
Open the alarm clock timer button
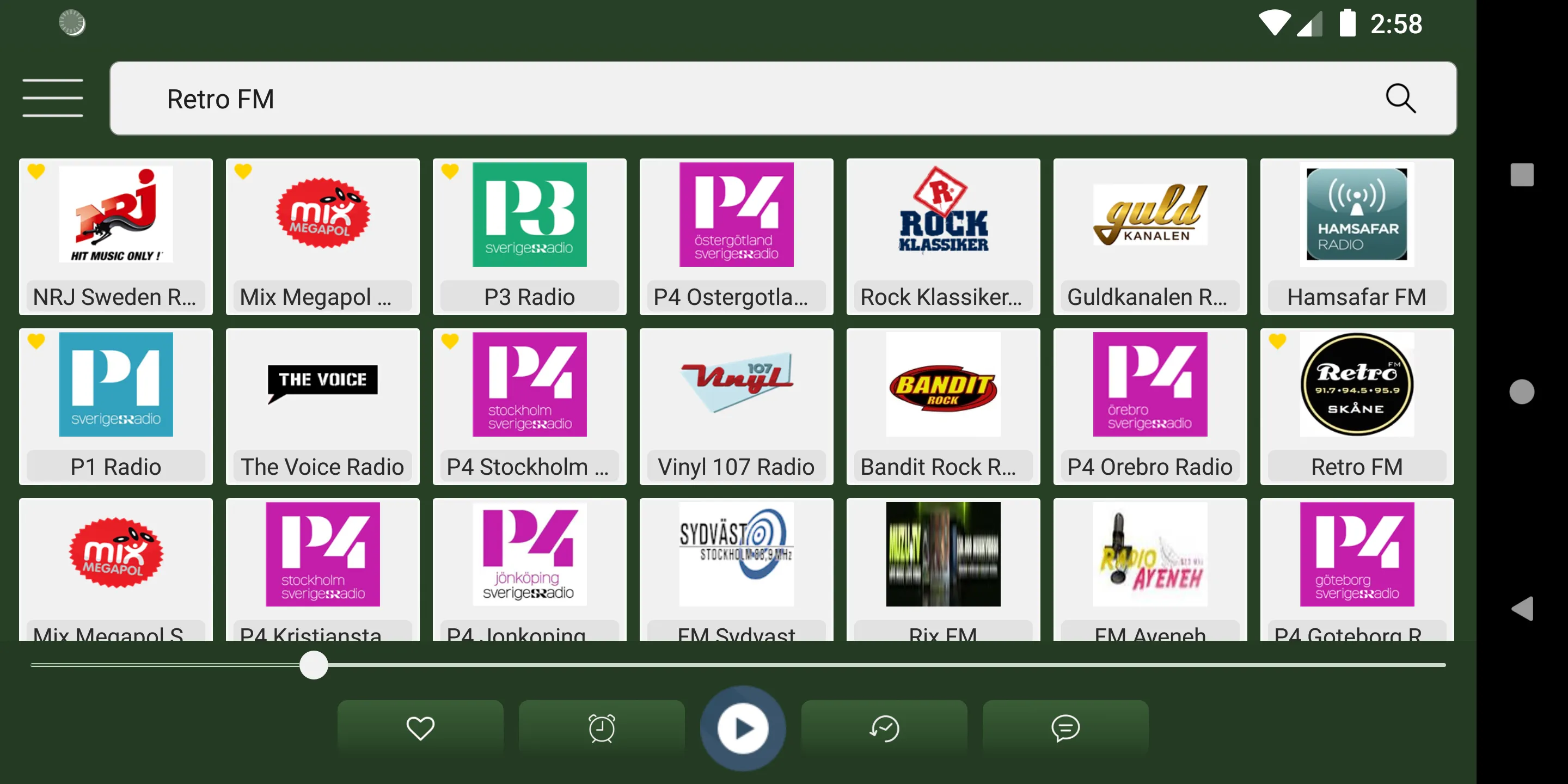(x=602, y=728)
